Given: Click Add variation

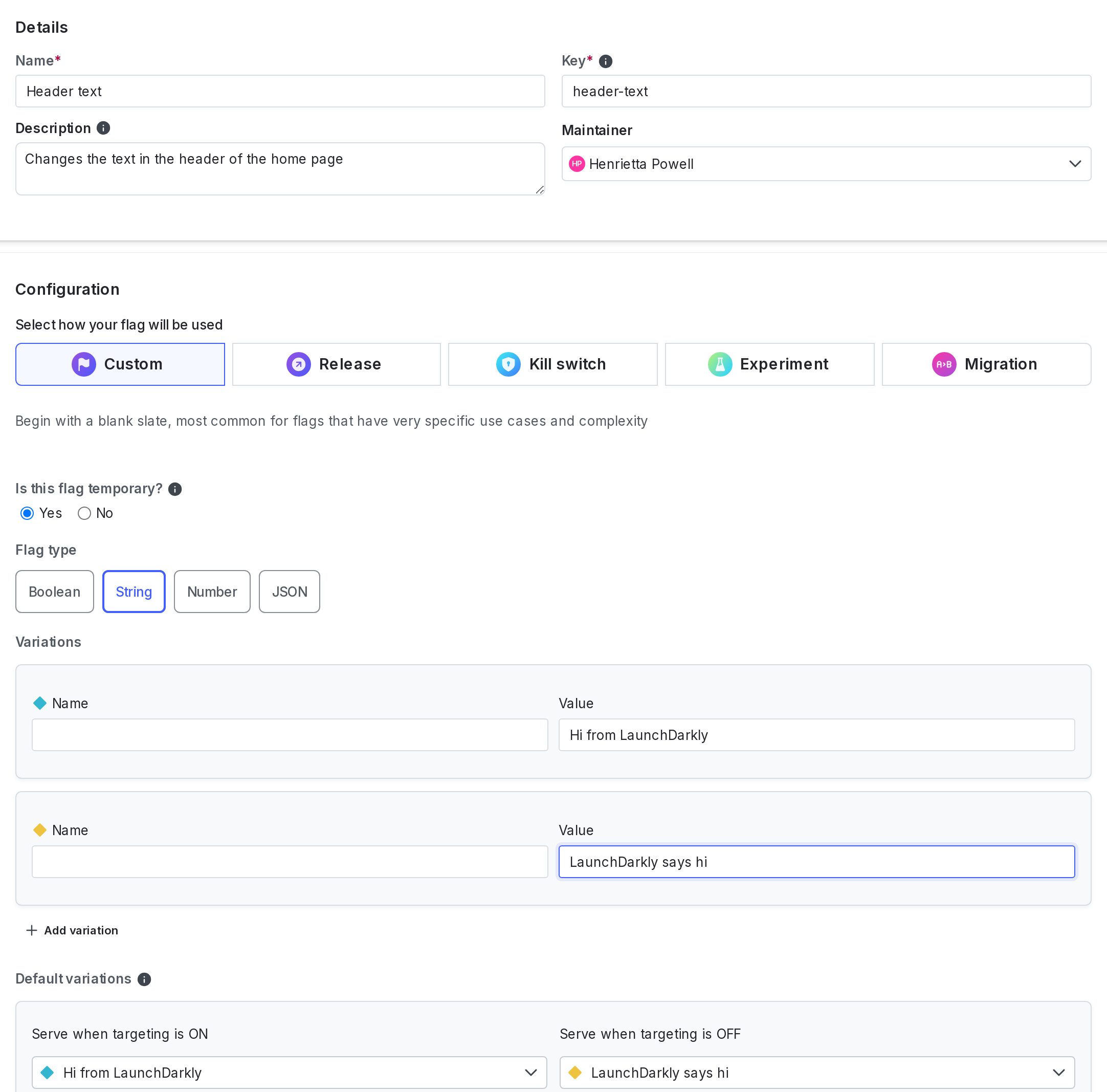Looking at the screenshot, I should 72,930.
